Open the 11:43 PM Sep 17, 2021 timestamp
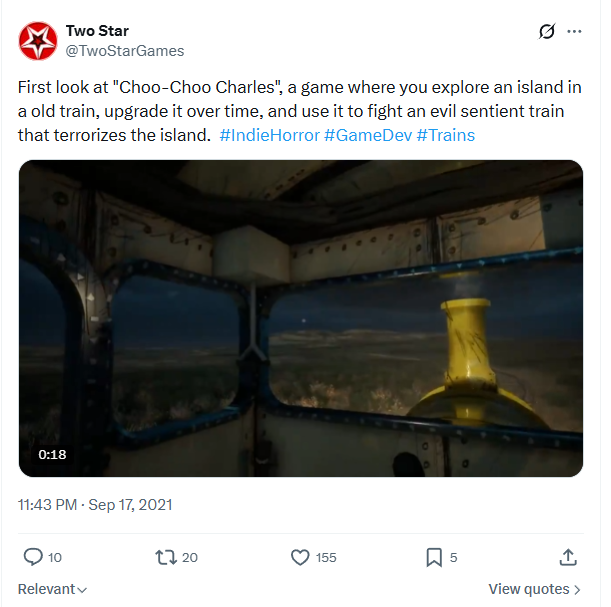Viewport: 611px width, 607px height. 95,505
